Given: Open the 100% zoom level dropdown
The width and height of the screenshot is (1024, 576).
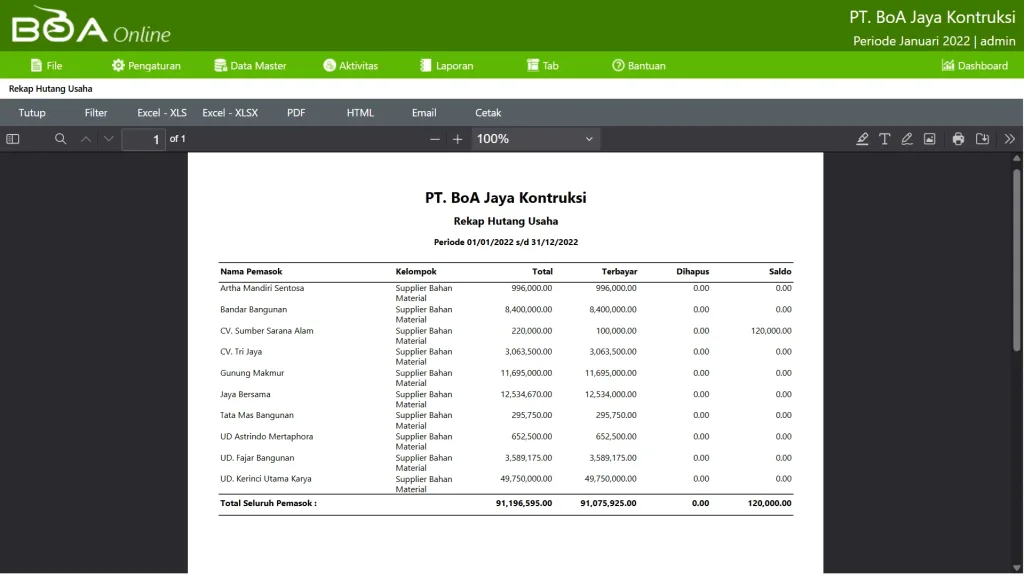Looking at the screenshot, I should click(536, 139).
